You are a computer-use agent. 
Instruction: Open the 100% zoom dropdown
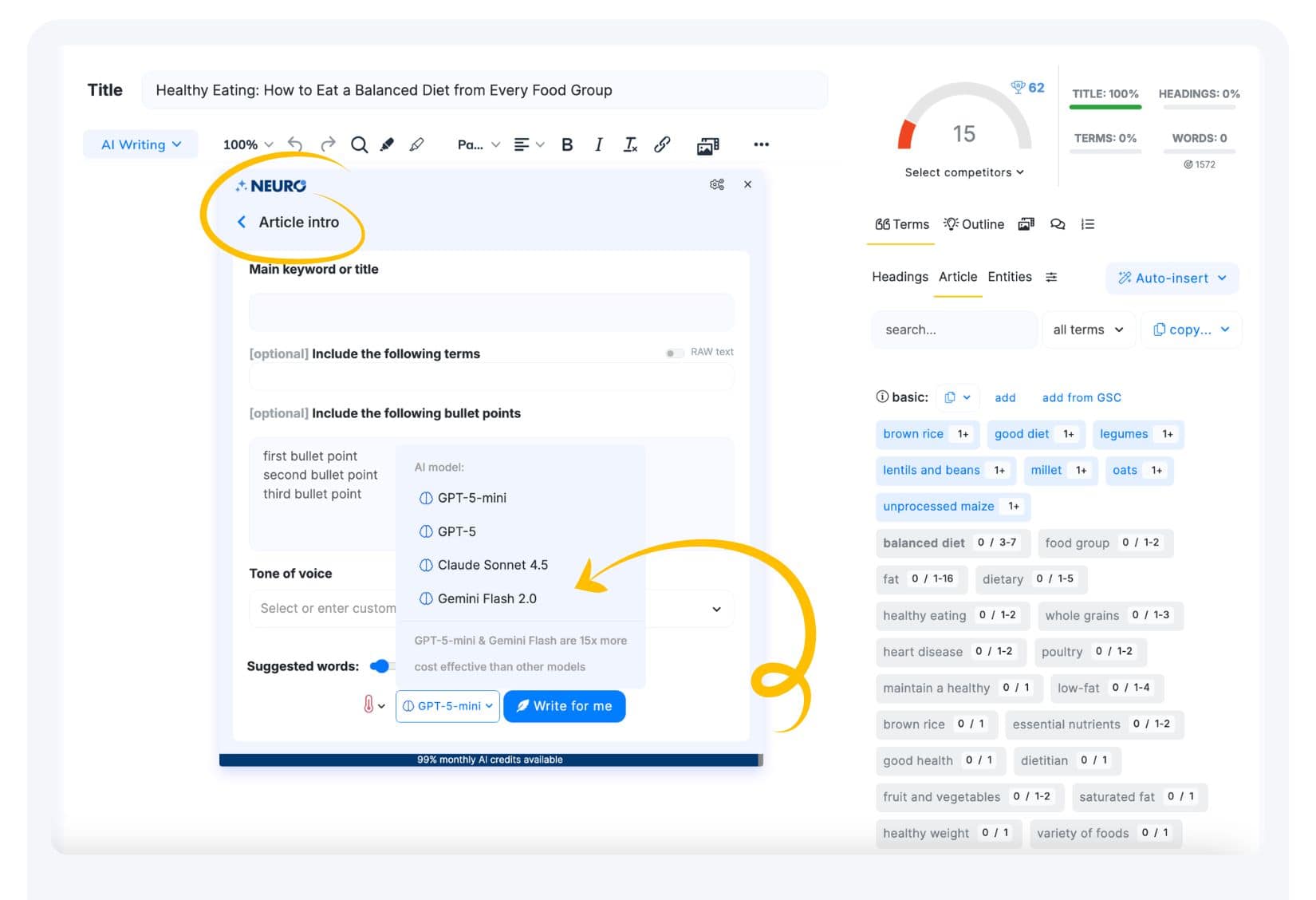248,144
